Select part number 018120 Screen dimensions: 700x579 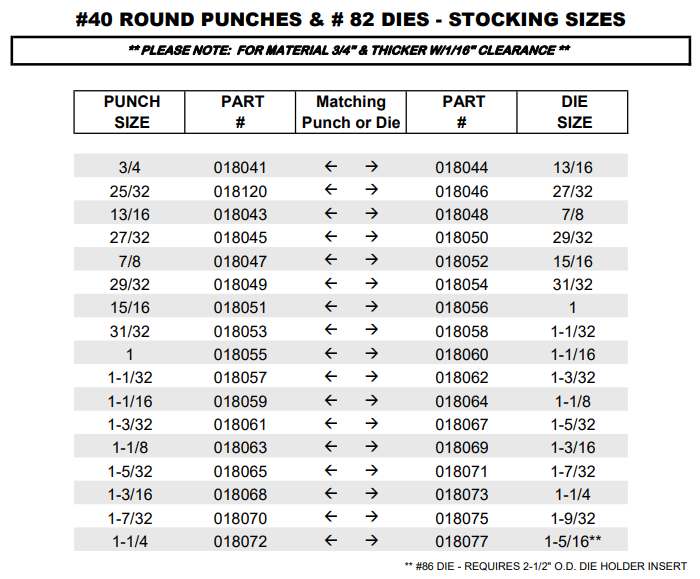240,190
